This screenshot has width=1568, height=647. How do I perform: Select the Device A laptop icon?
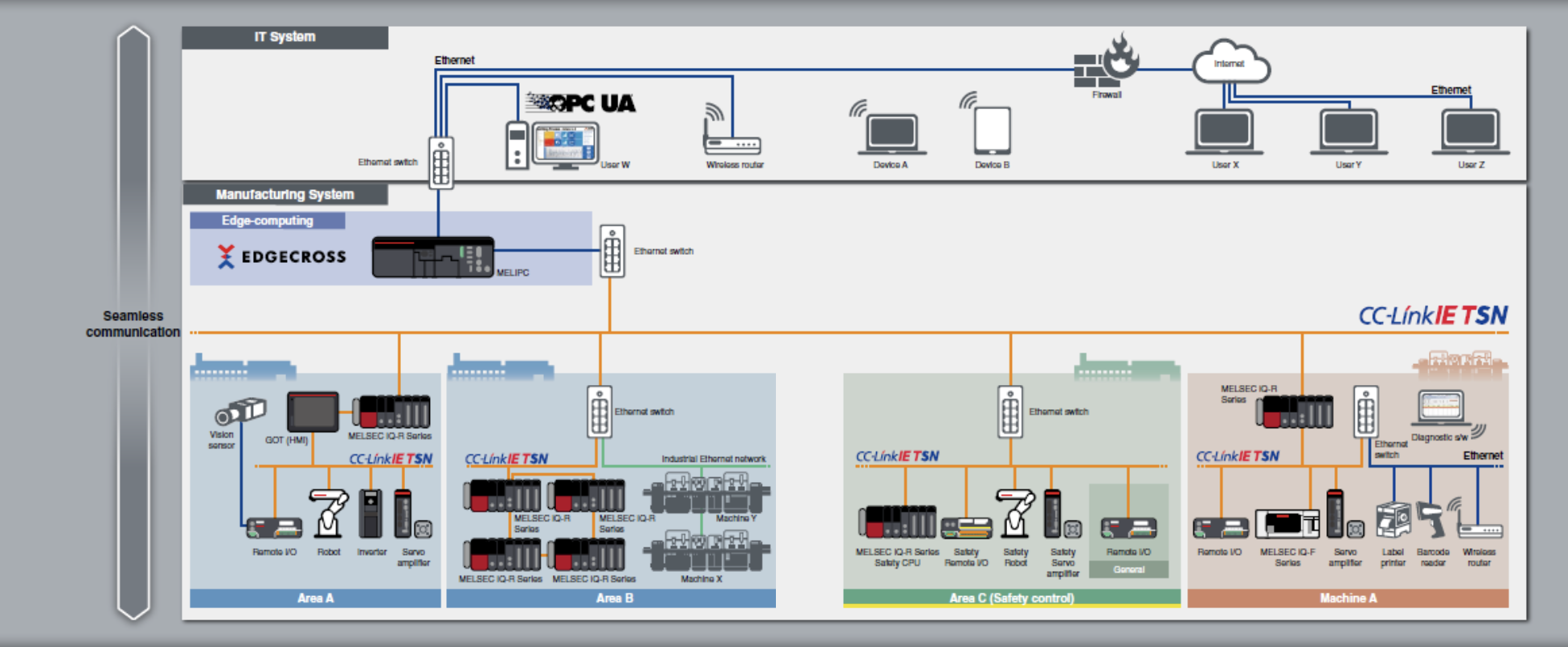tap(891, 133)
